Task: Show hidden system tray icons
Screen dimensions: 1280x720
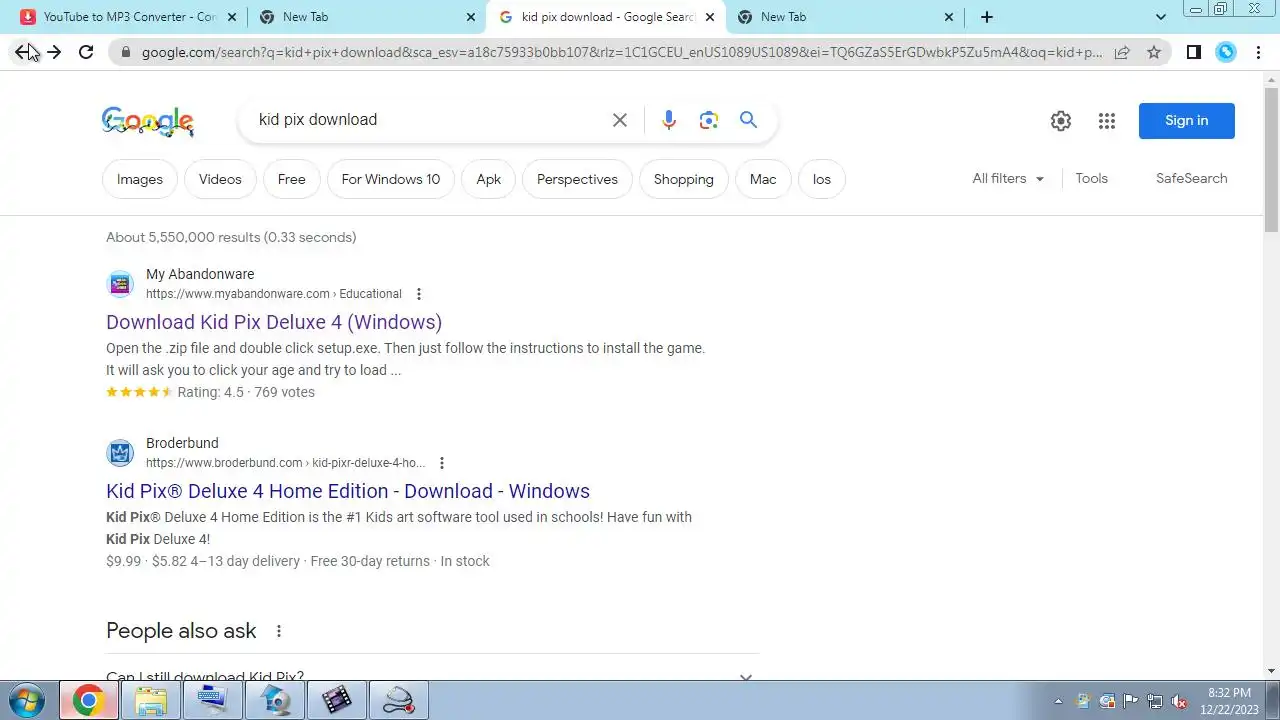Action: (1058, 701)
